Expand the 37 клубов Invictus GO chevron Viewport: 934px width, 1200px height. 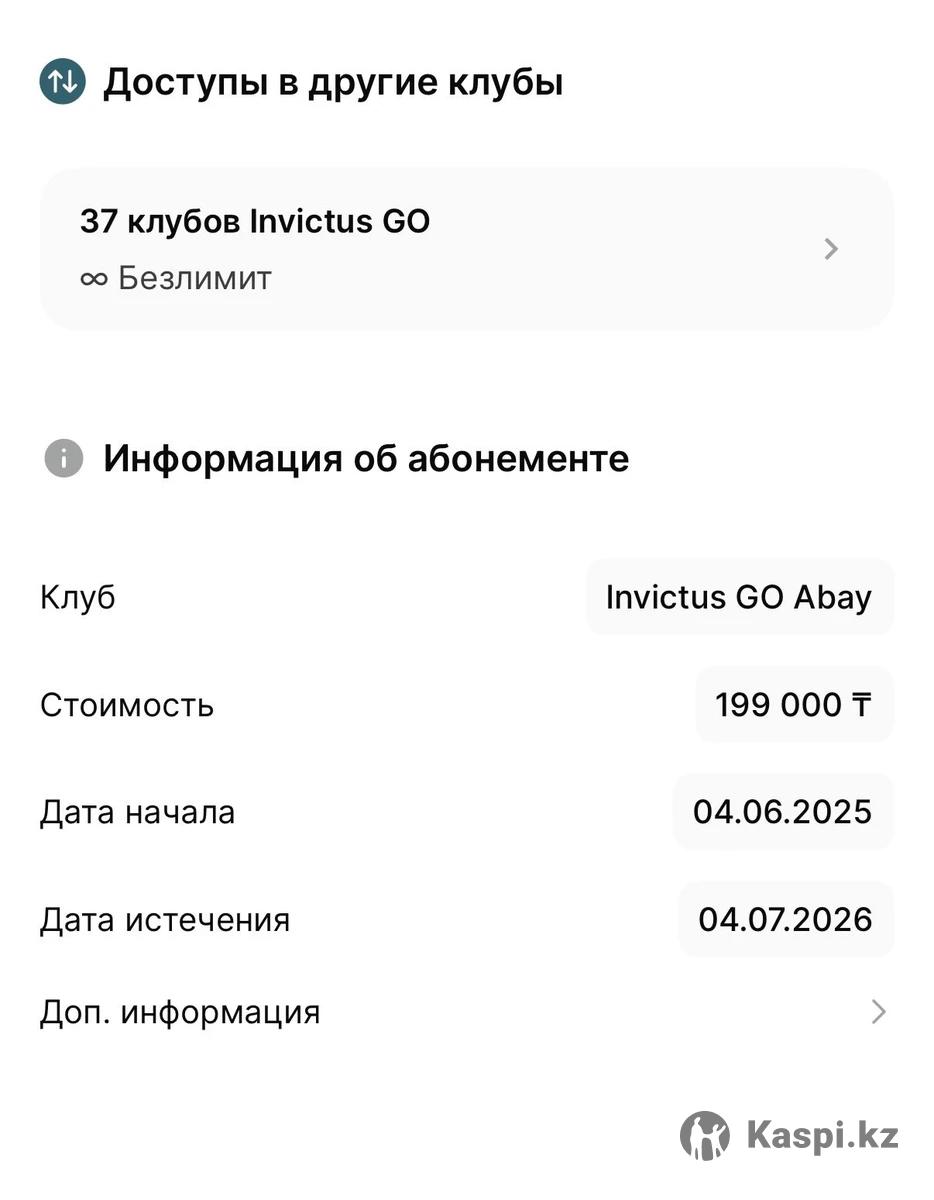tap(831, 249)
